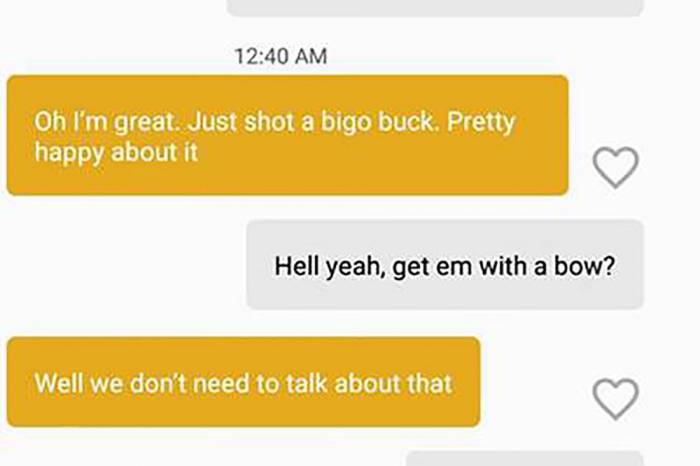Viewport: 700px width, 466px height.
Task: Open the partially visible gray bubble at bottom
Action: pos(525,459)
